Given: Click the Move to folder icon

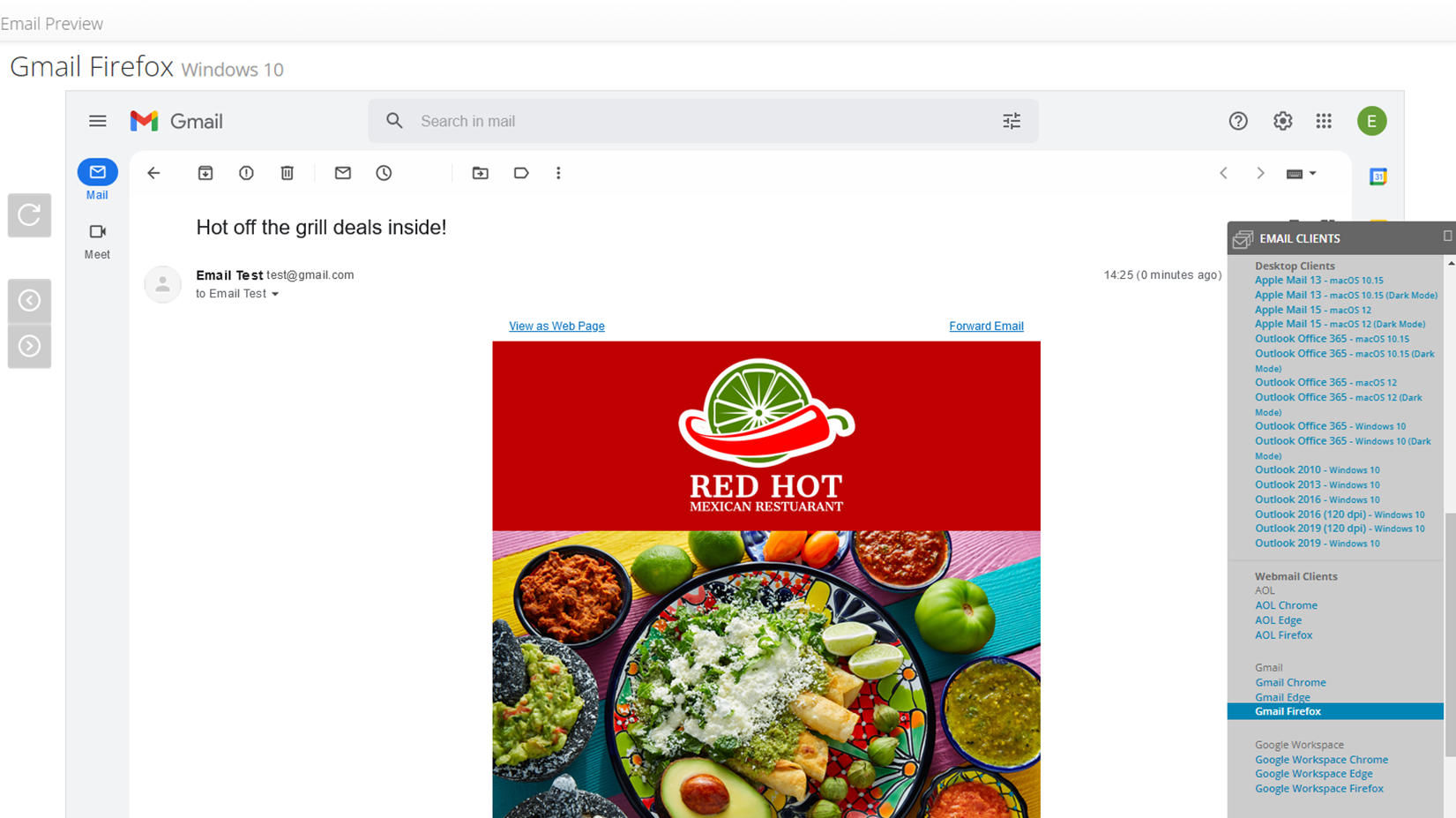Looking at the screenshot, I should coord(481,173).
